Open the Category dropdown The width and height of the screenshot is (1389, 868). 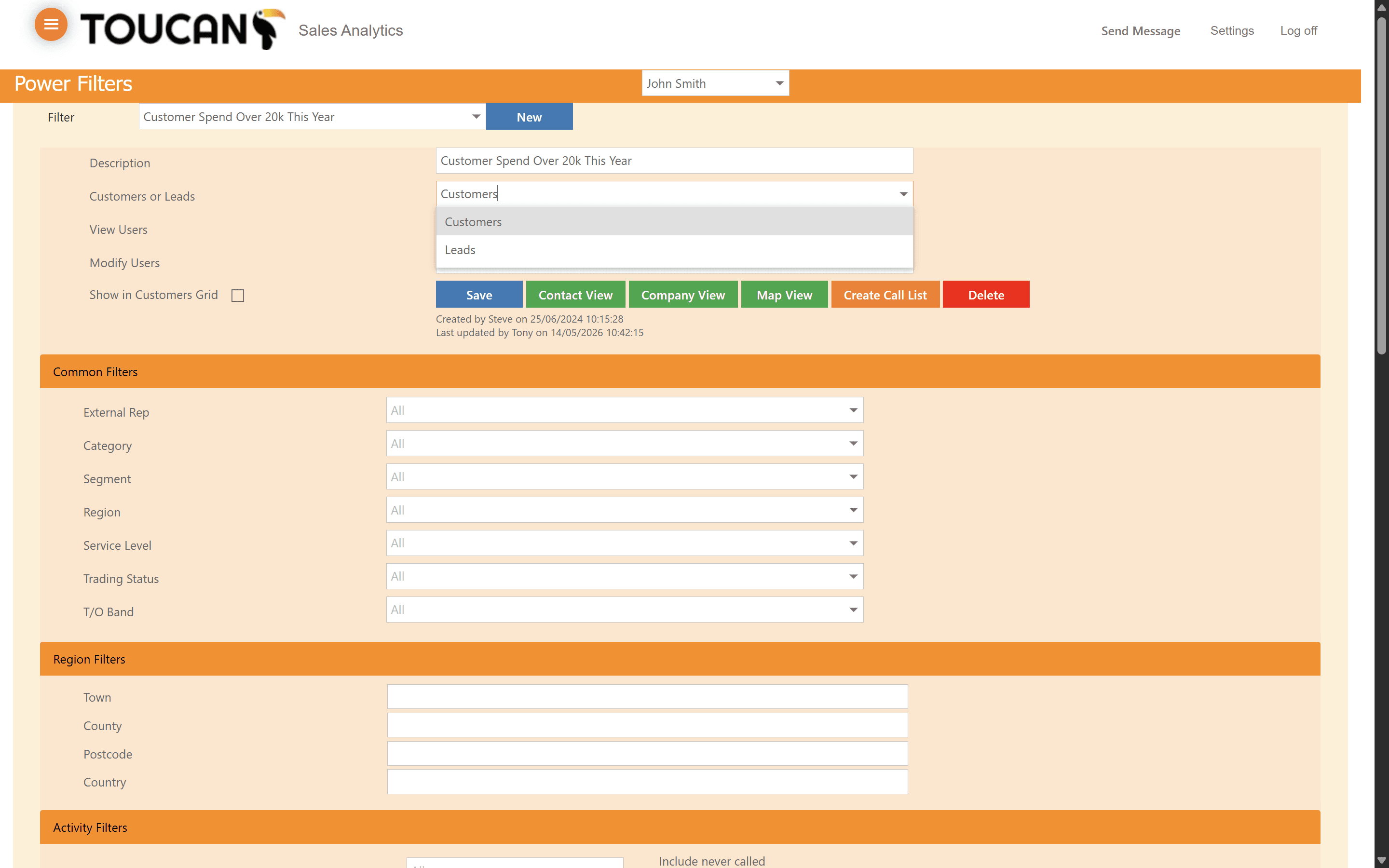coord(625,443)
